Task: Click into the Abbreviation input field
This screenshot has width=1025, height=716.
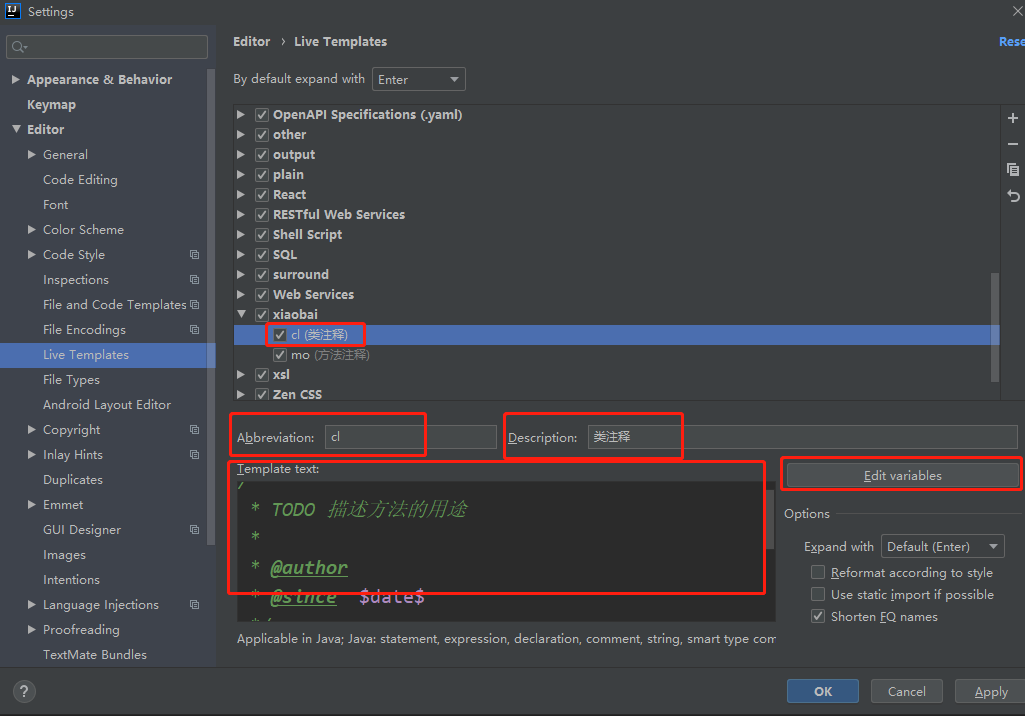Action: coord(411,437)
